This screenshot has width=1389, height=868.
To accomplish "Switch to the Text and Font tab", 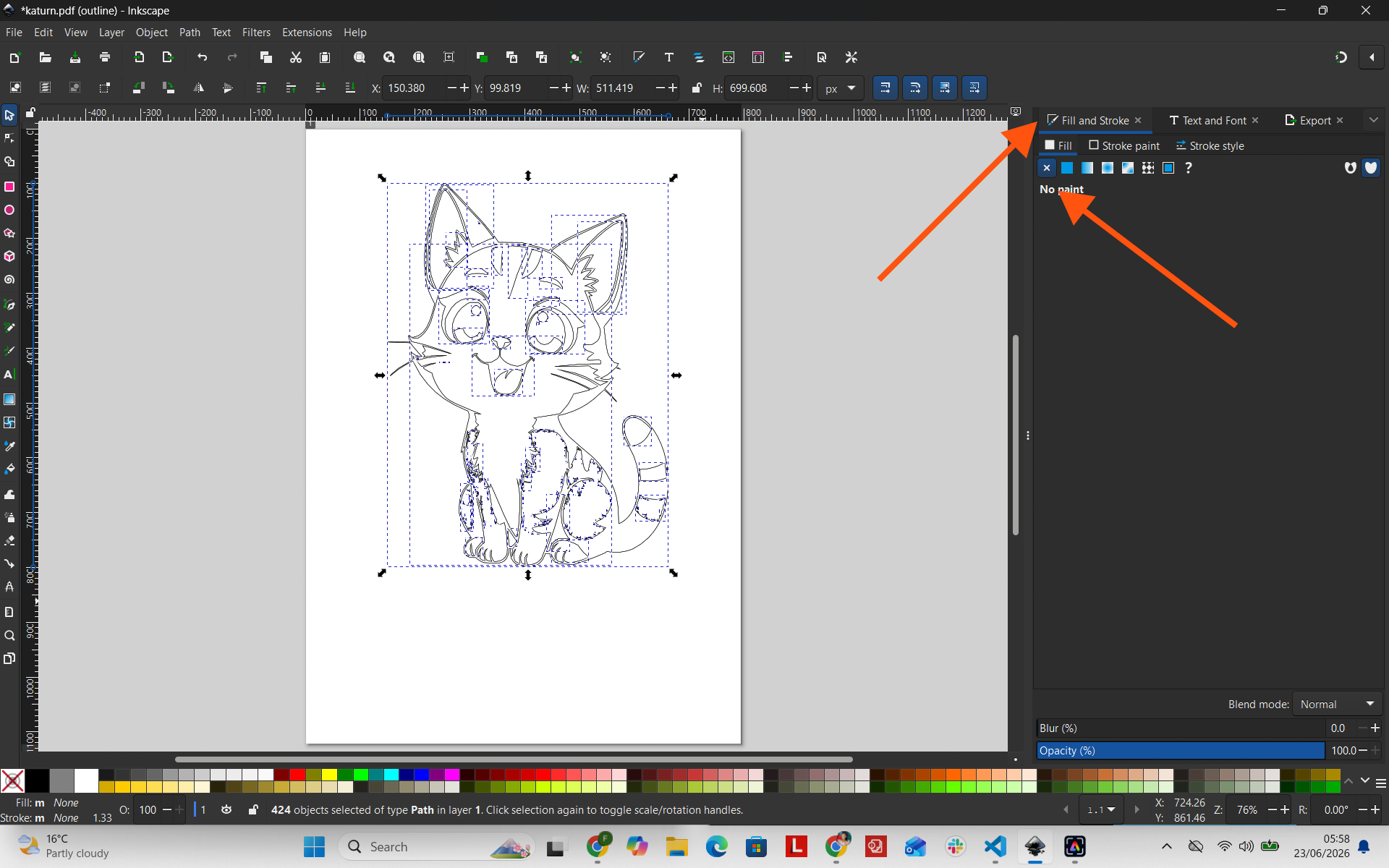I will [1207, 120].
